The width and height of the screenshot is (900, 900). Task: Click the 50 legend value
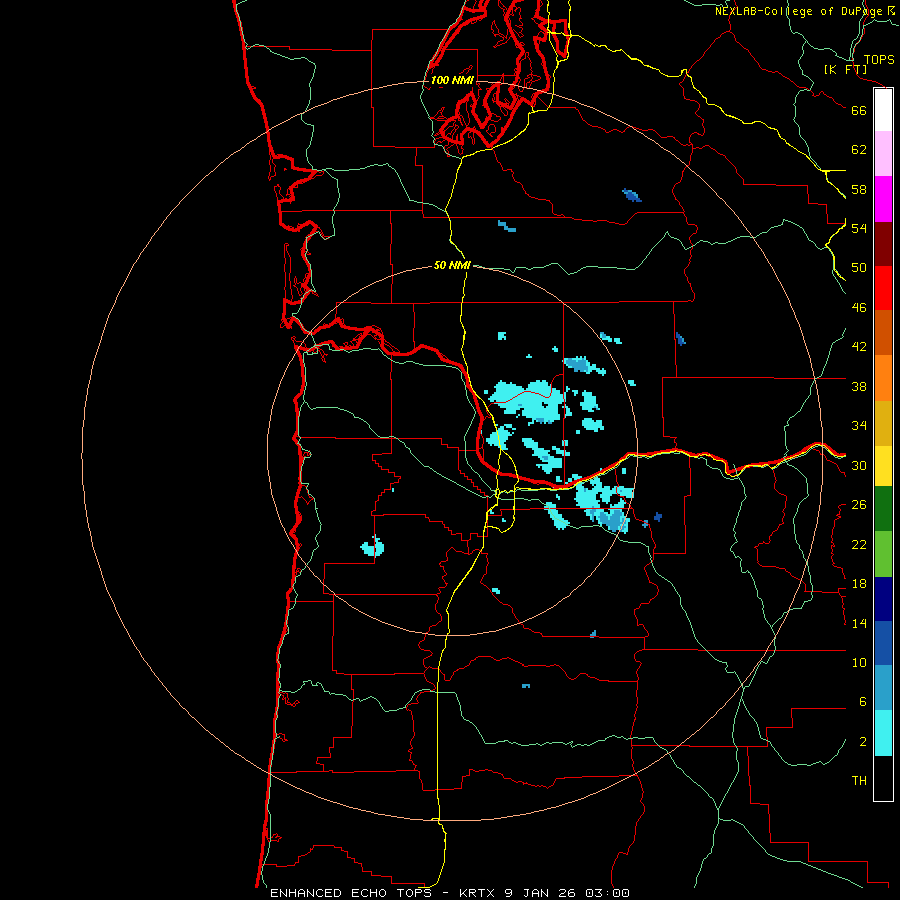(x=859, y=268)
